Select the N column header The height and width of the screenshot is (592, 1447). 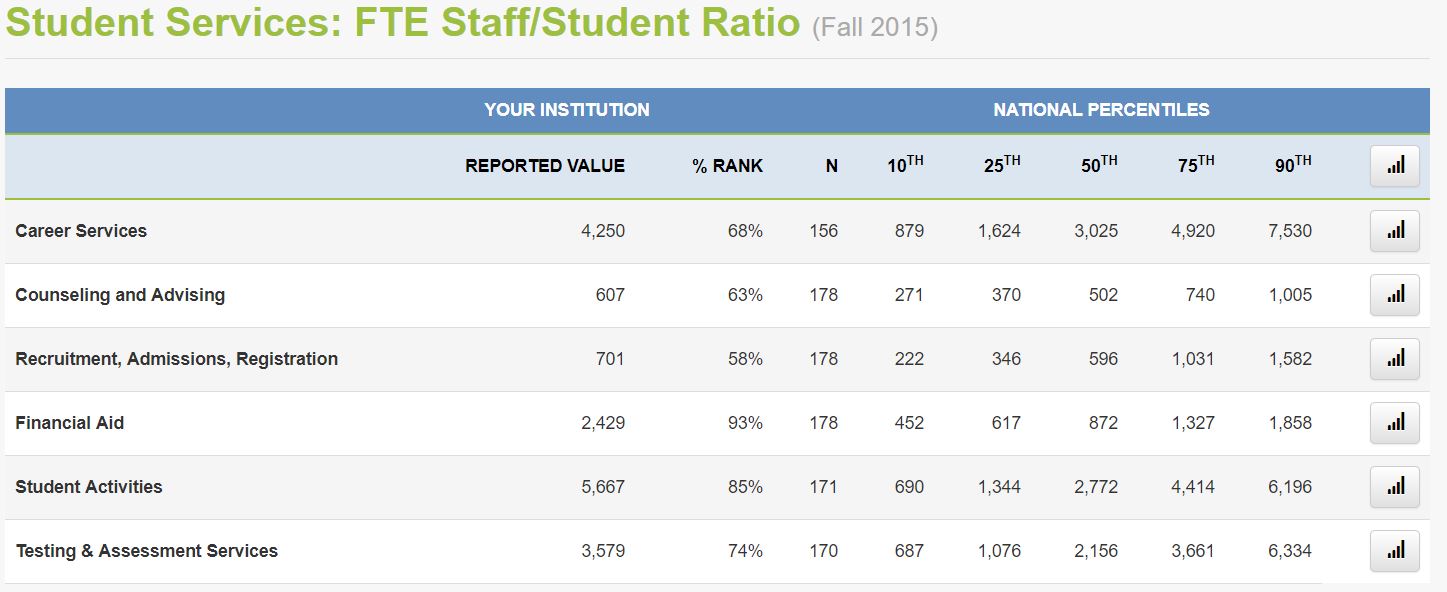coord(829,166)
